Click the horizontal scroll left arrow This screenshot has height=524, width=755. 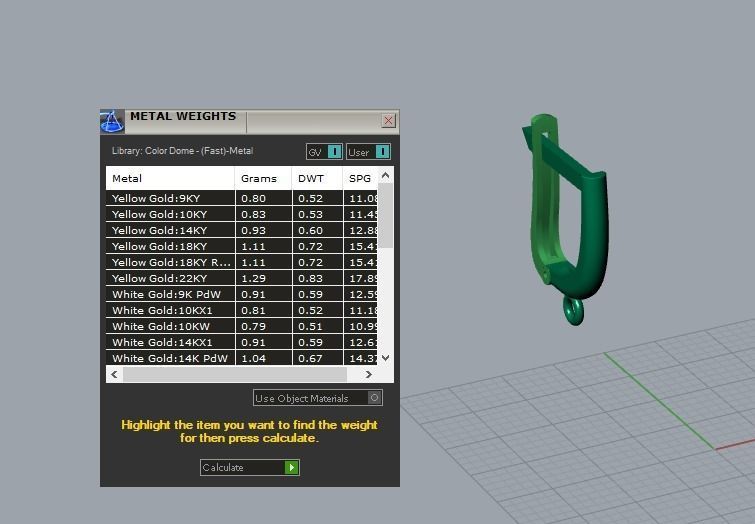[114, 374]
